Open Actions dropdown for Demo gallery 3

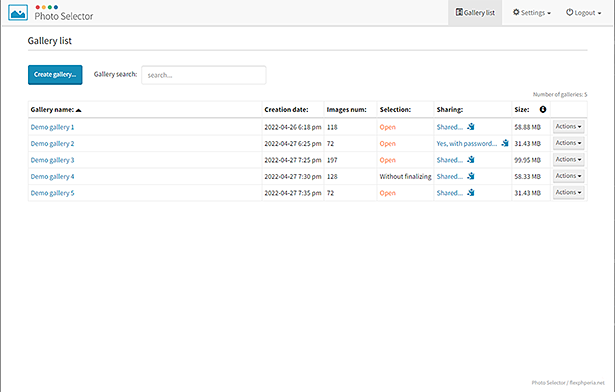click(568, 160)
